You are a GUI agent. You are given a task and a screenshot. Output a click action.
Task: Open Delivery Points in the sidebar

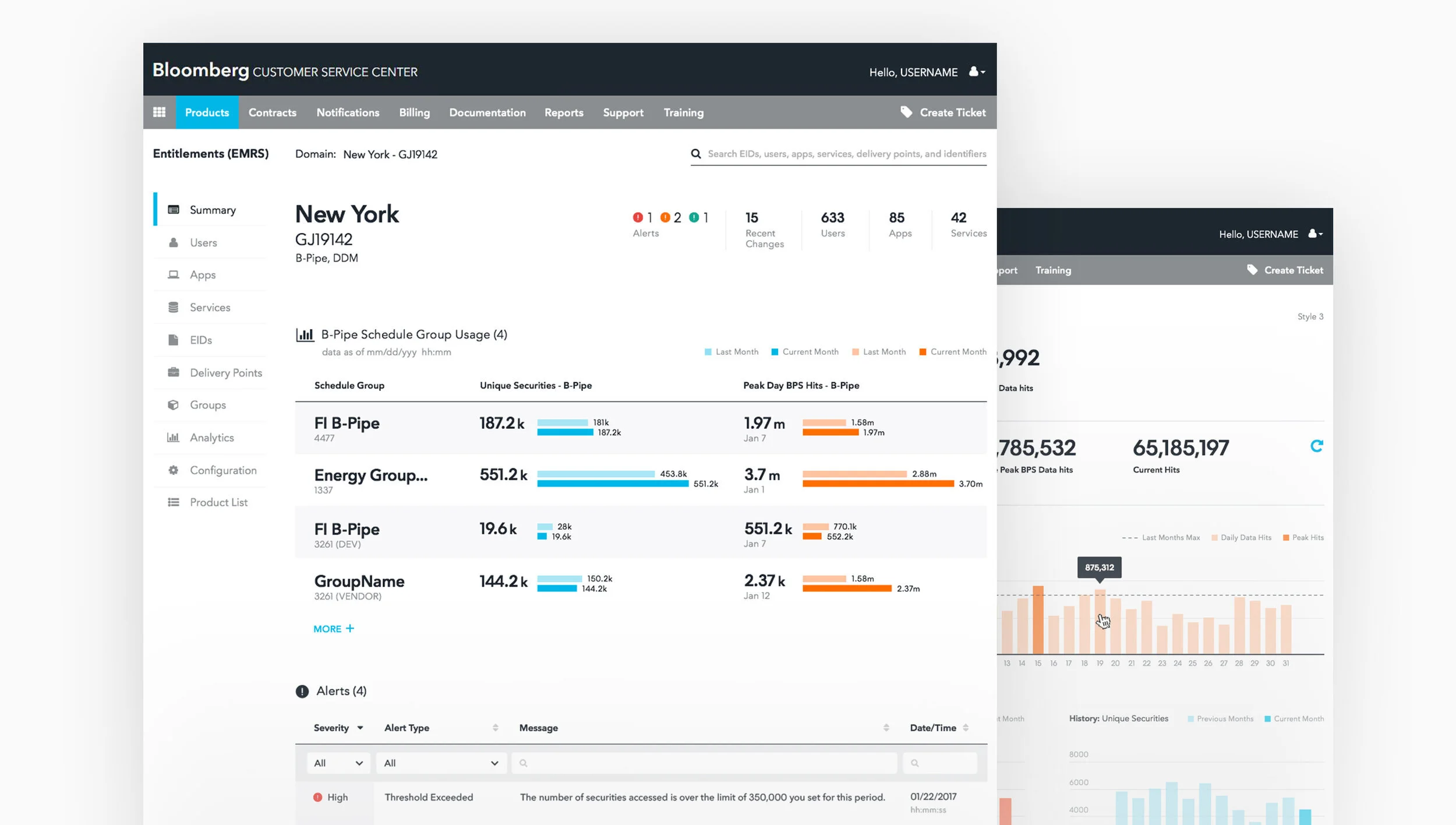[225, 373]
